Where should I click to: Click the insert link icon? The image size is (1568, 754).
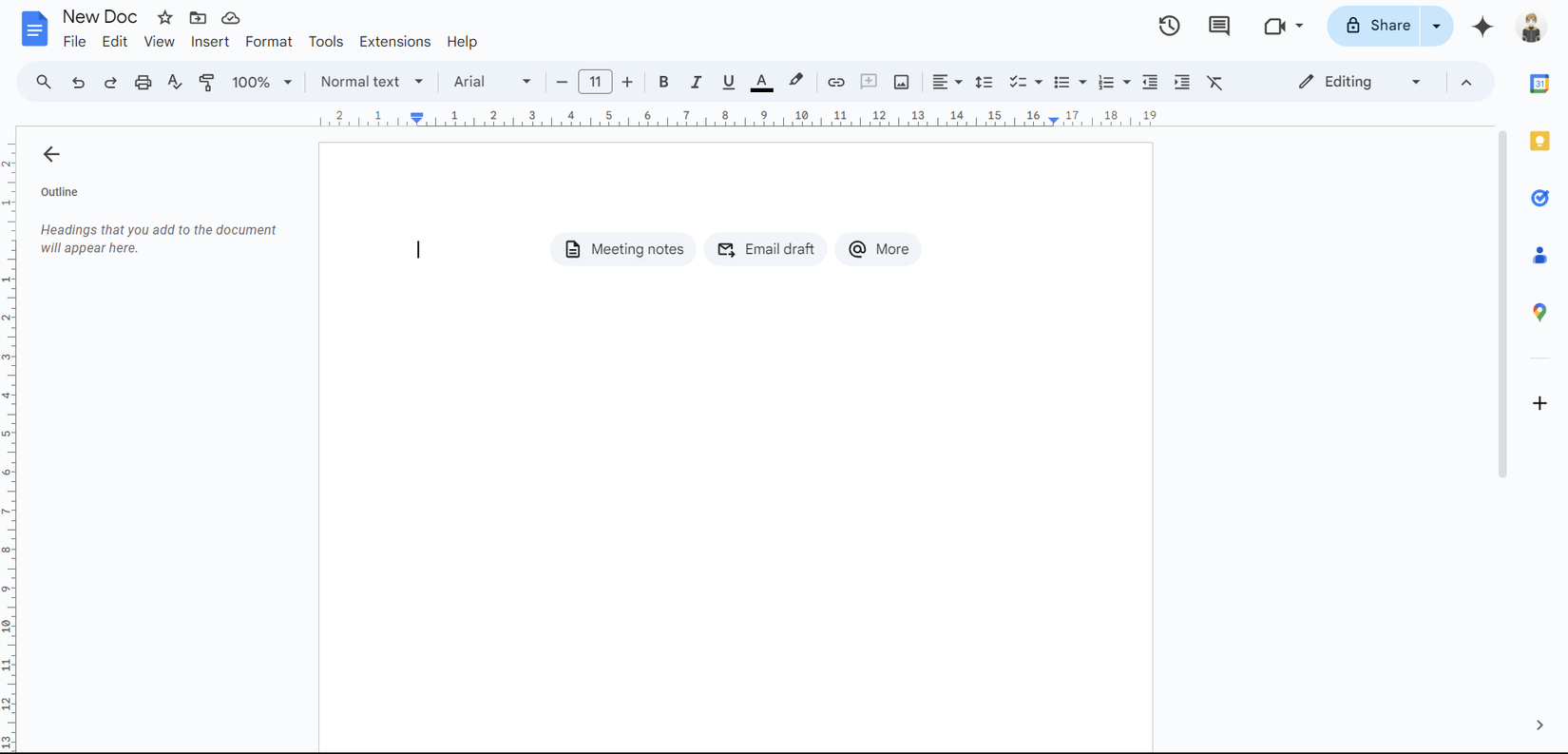click(835, 82)
